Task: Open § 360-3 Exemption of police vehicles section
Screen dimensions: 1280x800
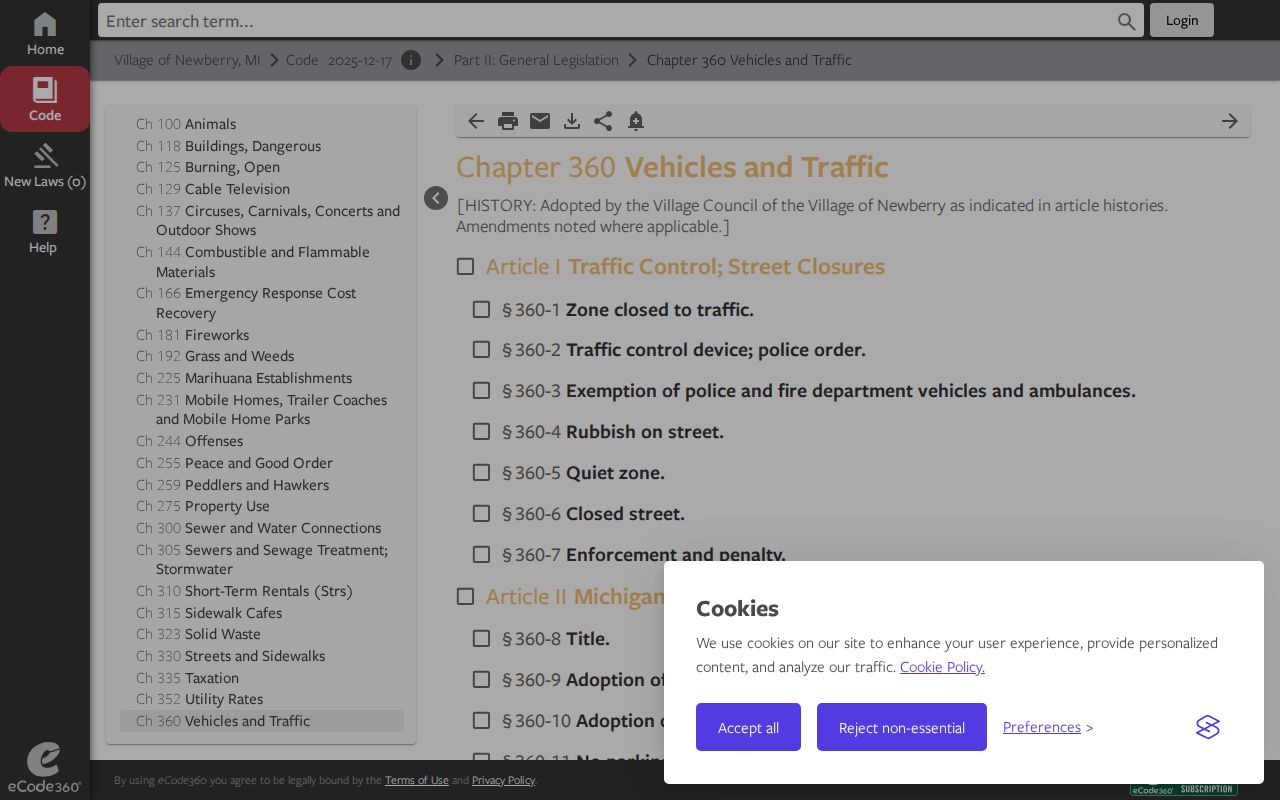Action: coord(819,391)
